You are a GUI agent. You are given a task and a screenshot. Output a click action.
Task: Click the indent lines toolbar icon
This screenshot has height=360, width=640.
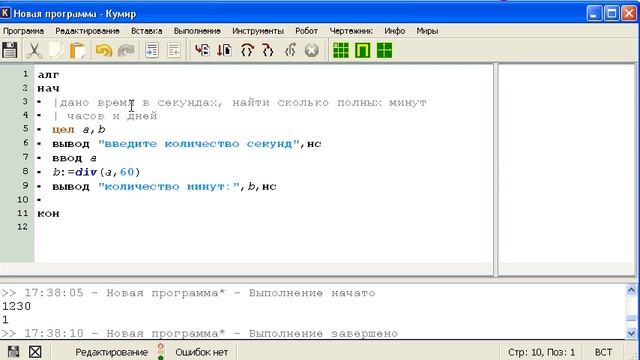click(152, 51)
